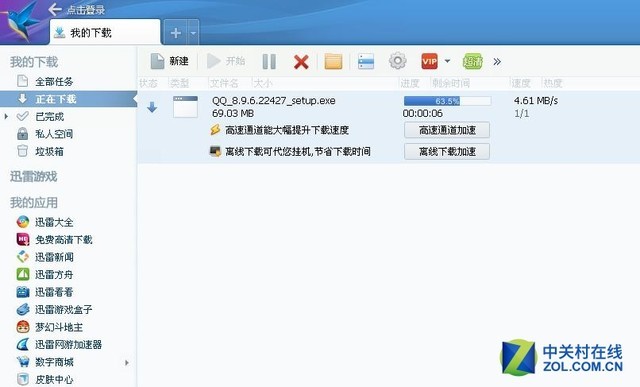The width and height of the screenshot is (640, 387).
Task: Click the red VIP icon
Action: click(x=429, y=61)
